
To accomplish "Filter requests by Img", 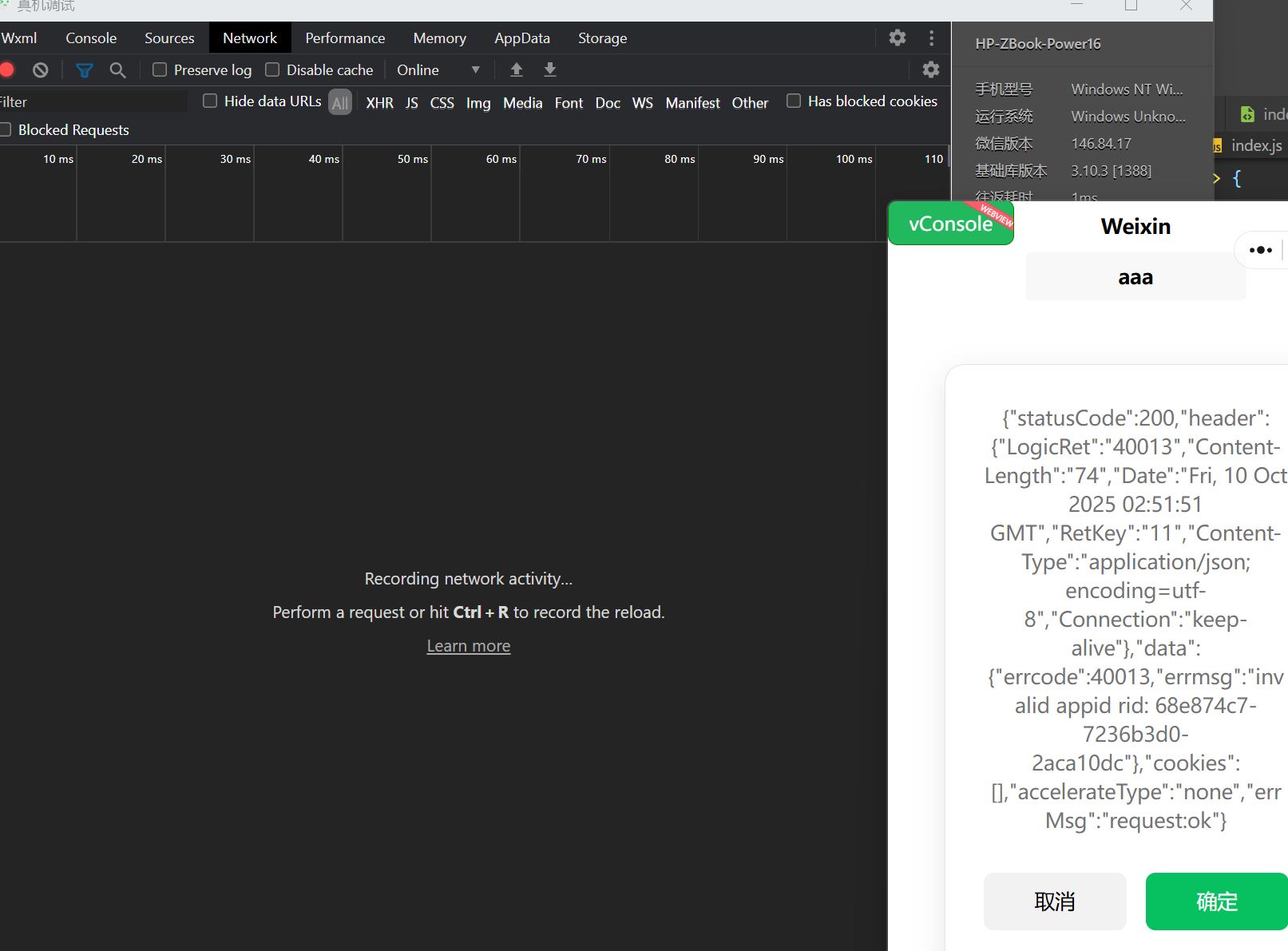I will coord(478,102).
